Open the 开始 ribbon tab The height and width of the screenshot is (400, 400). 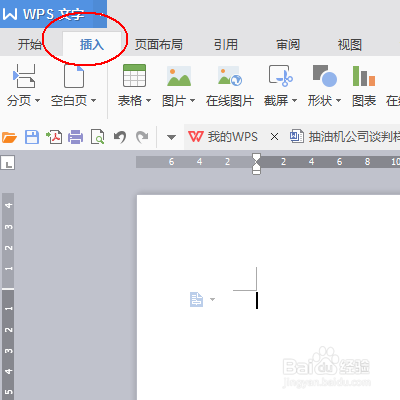29,44
